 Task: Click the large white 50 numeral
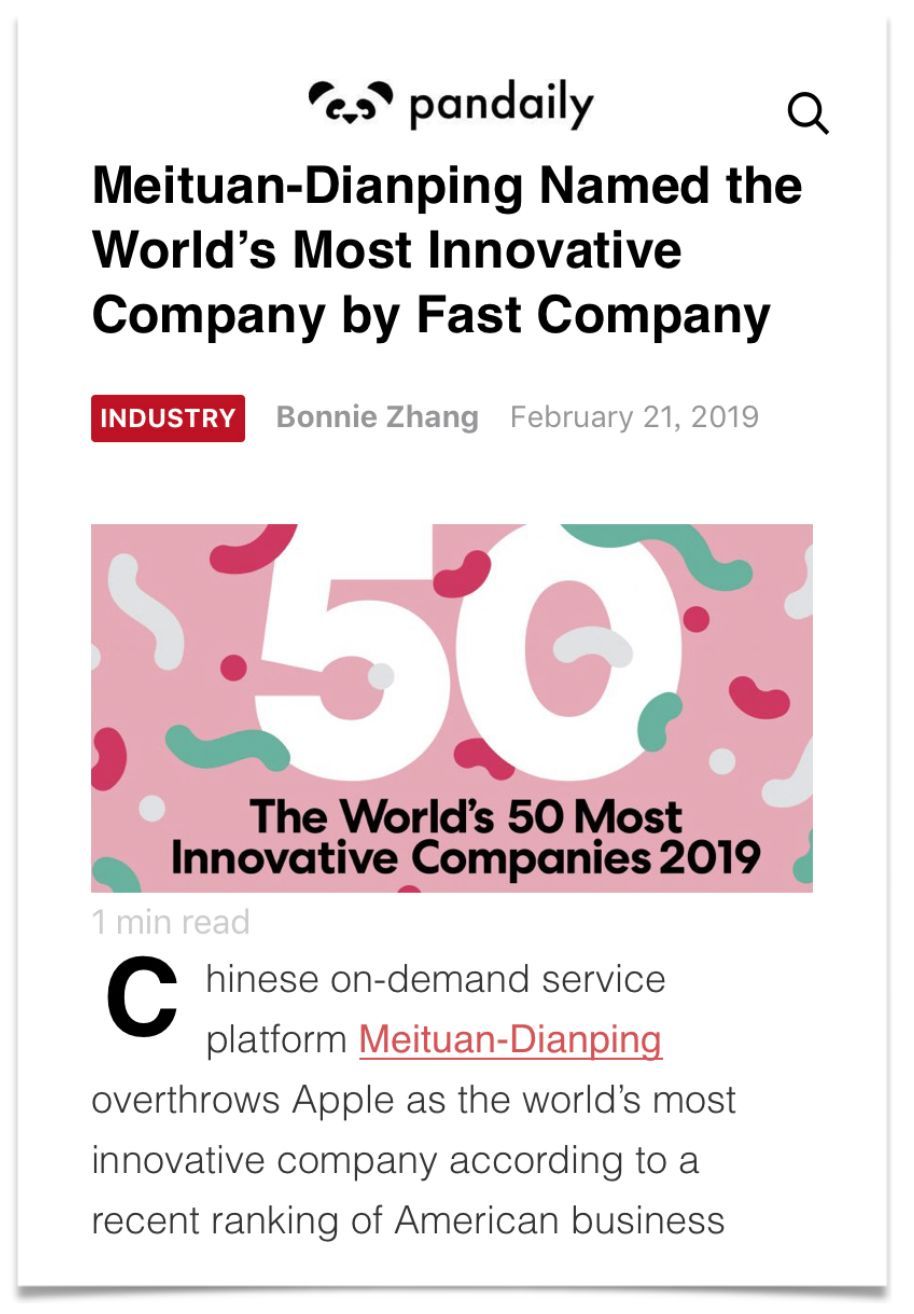coord(460,650)
